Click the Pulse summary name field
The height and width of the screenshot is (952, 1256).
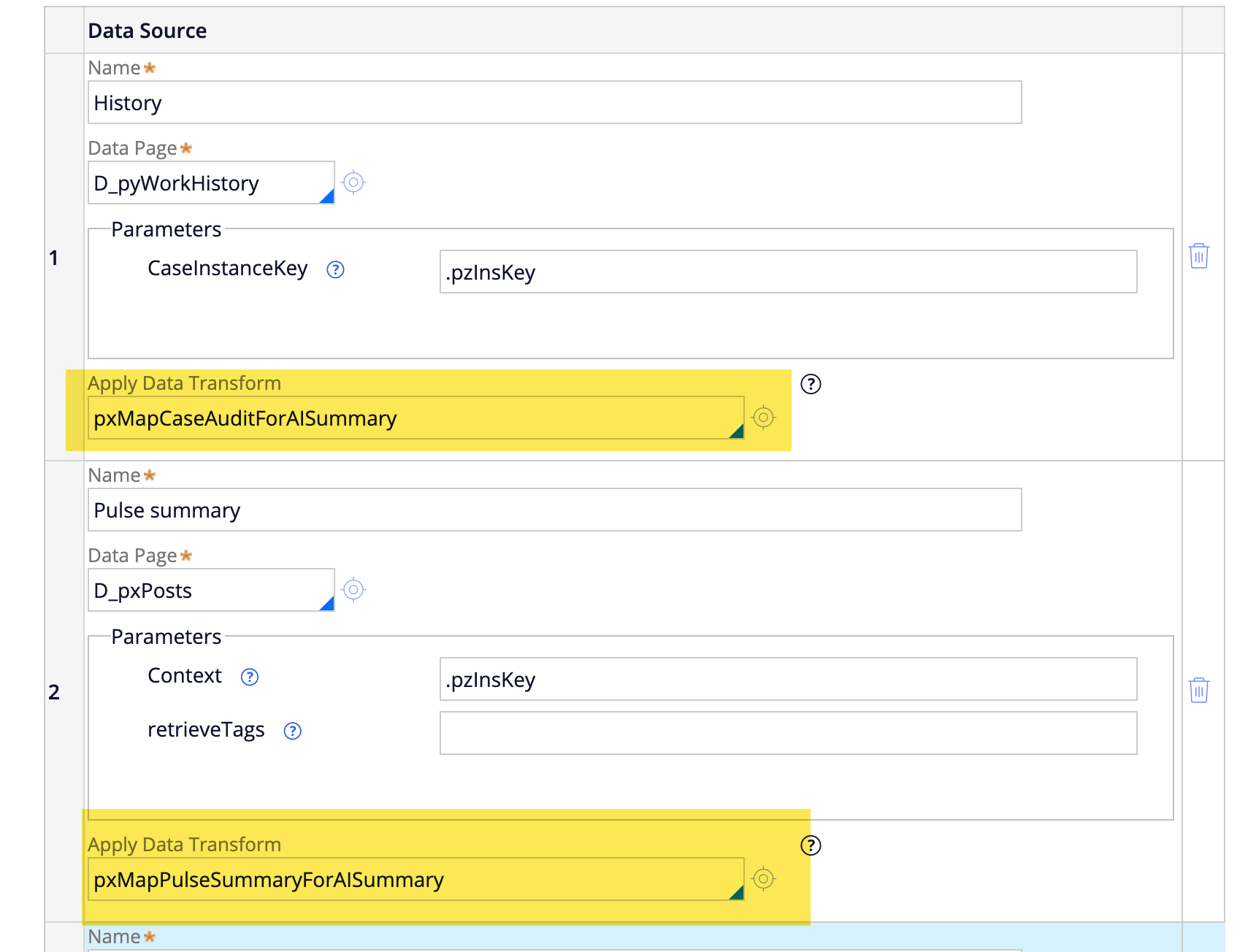click(x=554, y=510)
